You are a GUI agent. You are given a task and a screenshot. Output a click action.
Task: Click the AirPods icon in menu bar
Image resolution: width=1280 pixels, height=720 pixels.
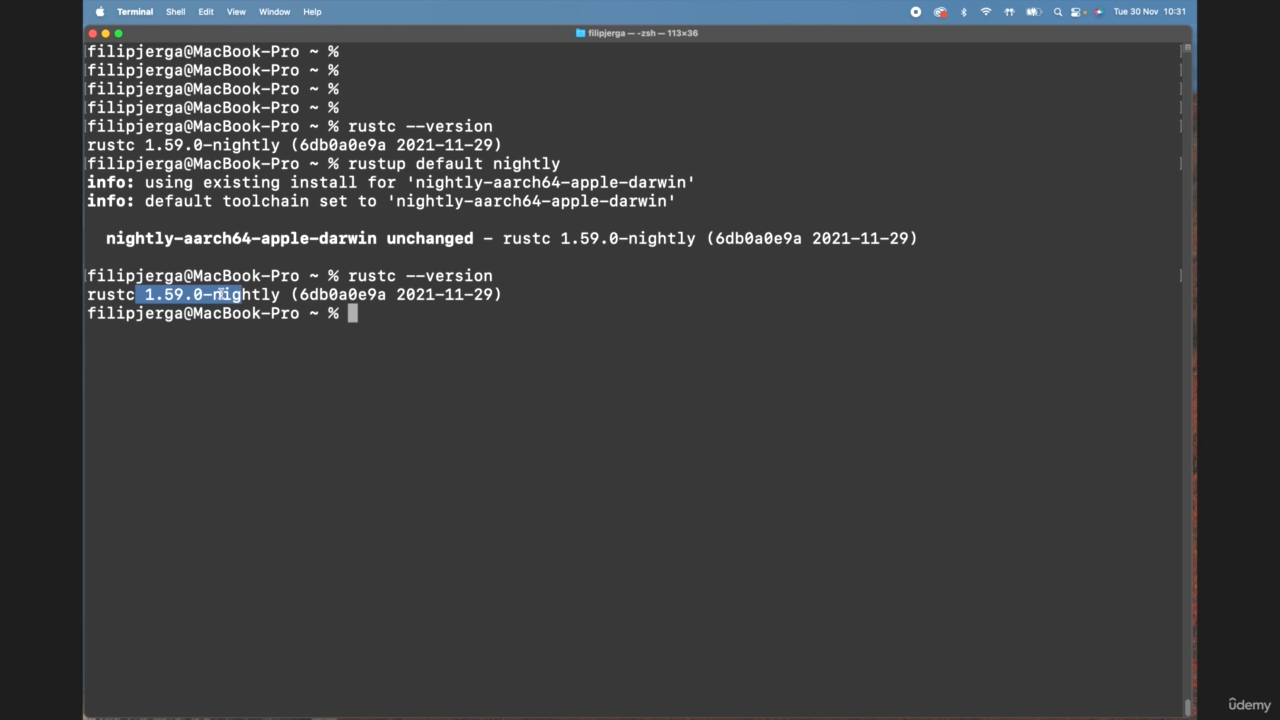[x=1009, y=12]
